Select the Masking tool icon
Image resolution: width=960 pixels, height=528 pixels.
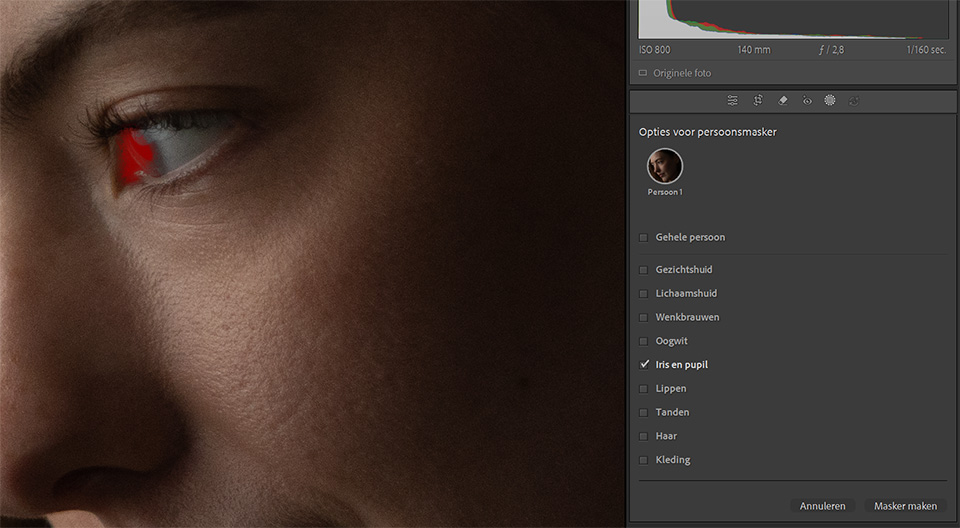(830, 100)
